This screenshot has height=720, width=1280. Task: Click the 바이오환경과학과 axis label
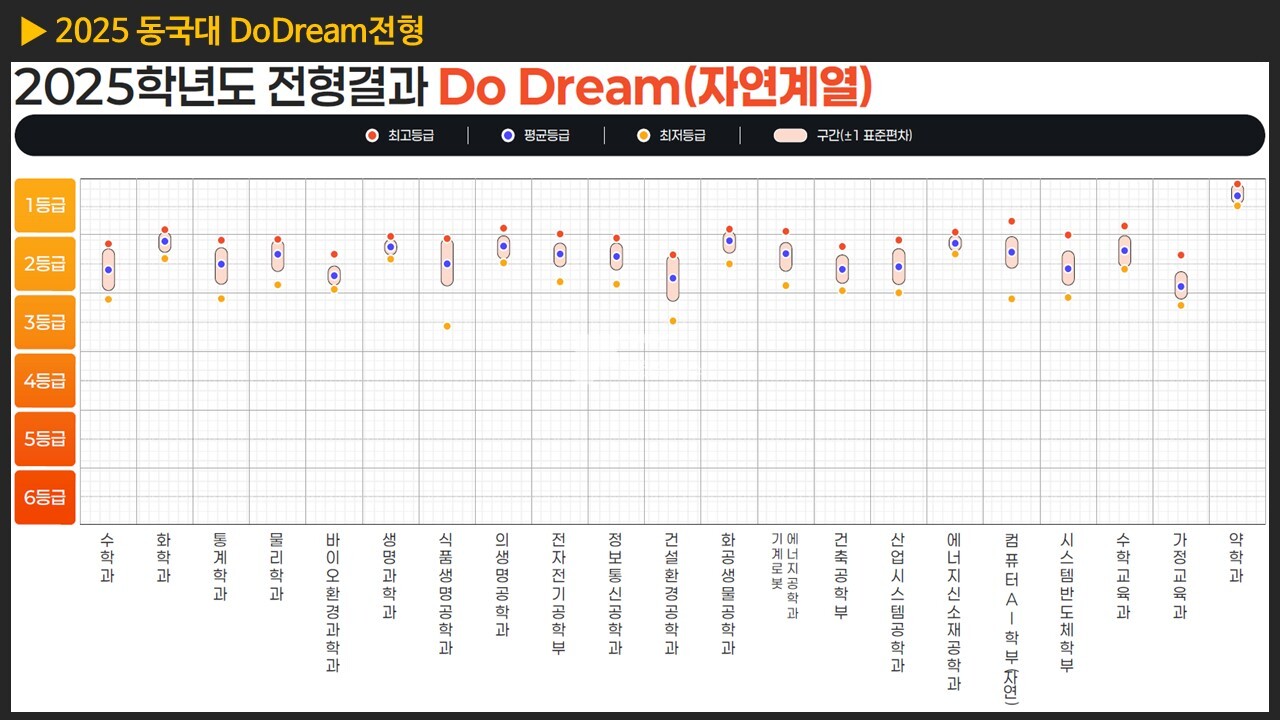tap(333, 602)
